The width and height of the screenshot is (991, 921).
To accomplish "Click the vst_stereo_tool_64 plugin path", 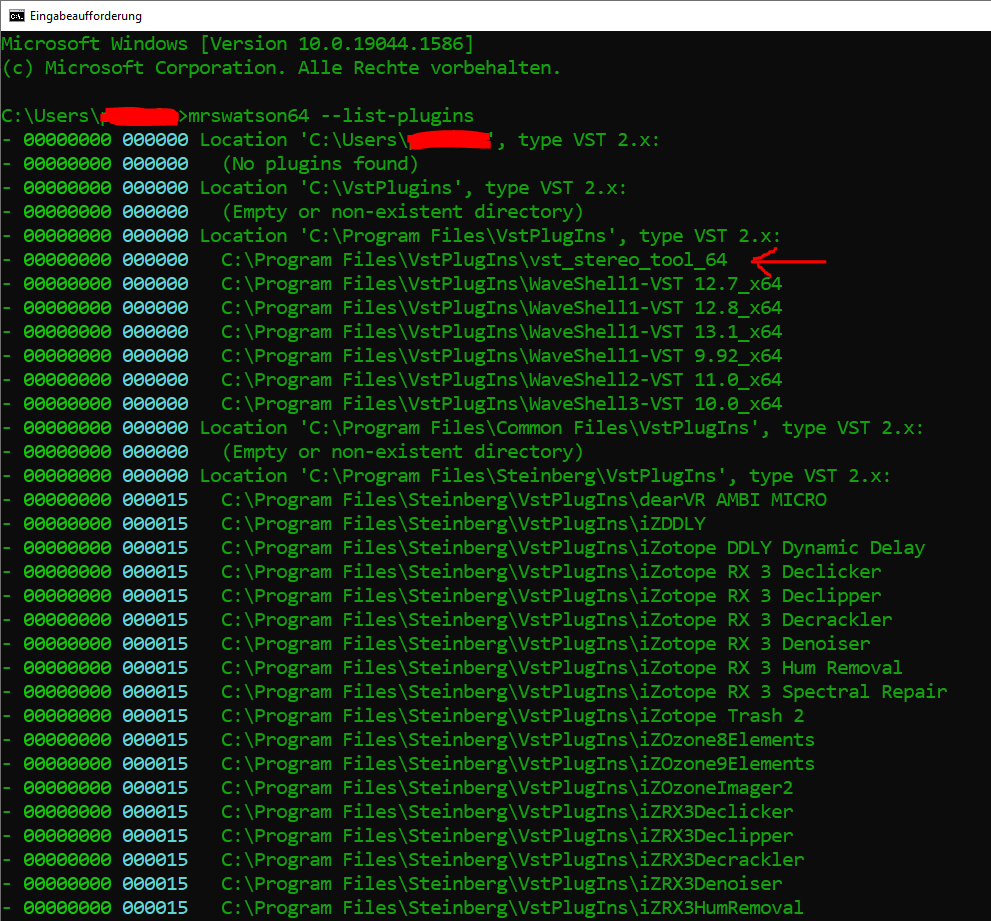I will click(x=474, y=260).
